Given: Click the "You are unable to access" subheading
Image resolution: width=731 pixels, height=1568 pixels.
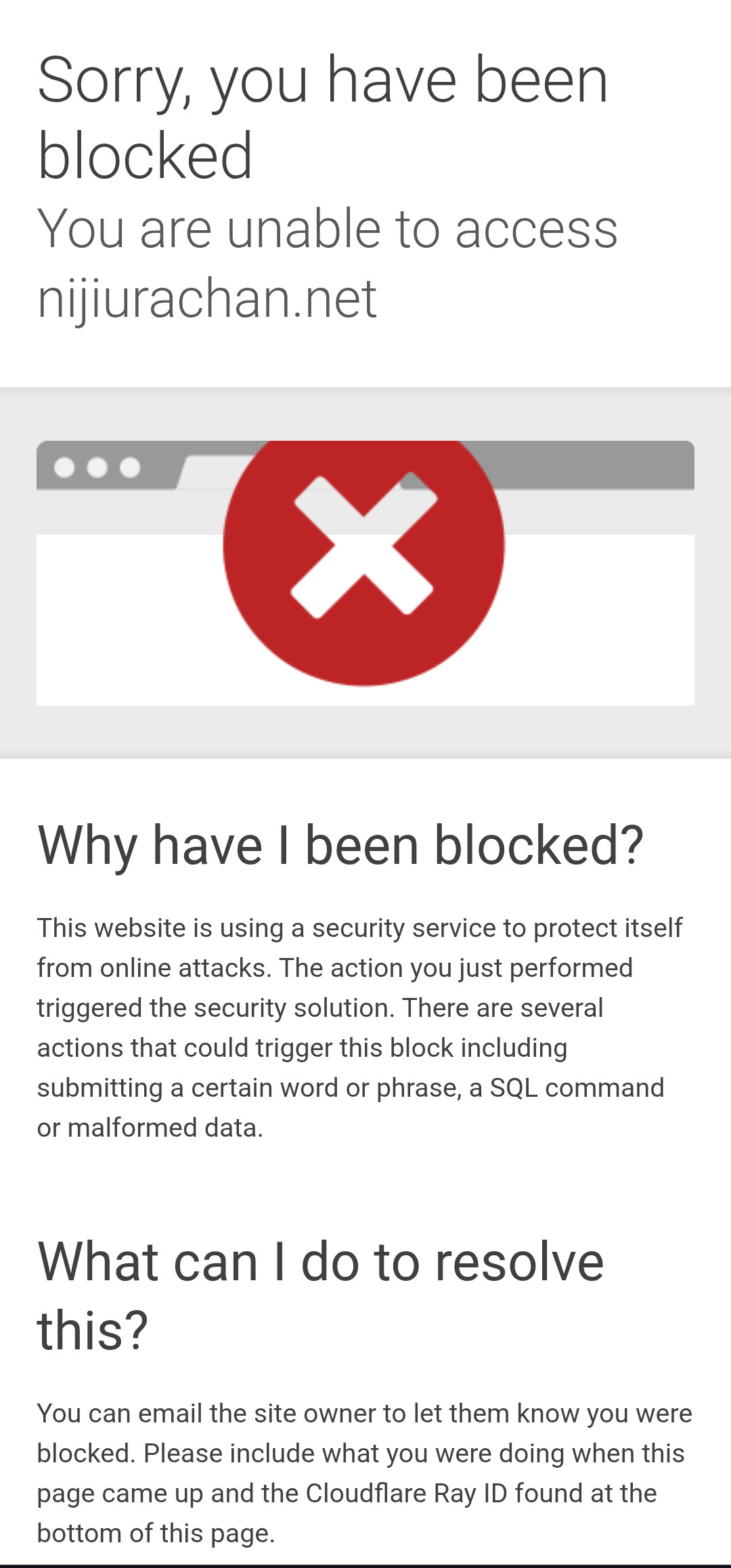Looking at the screenshot, I should click(x=327, y=229).
